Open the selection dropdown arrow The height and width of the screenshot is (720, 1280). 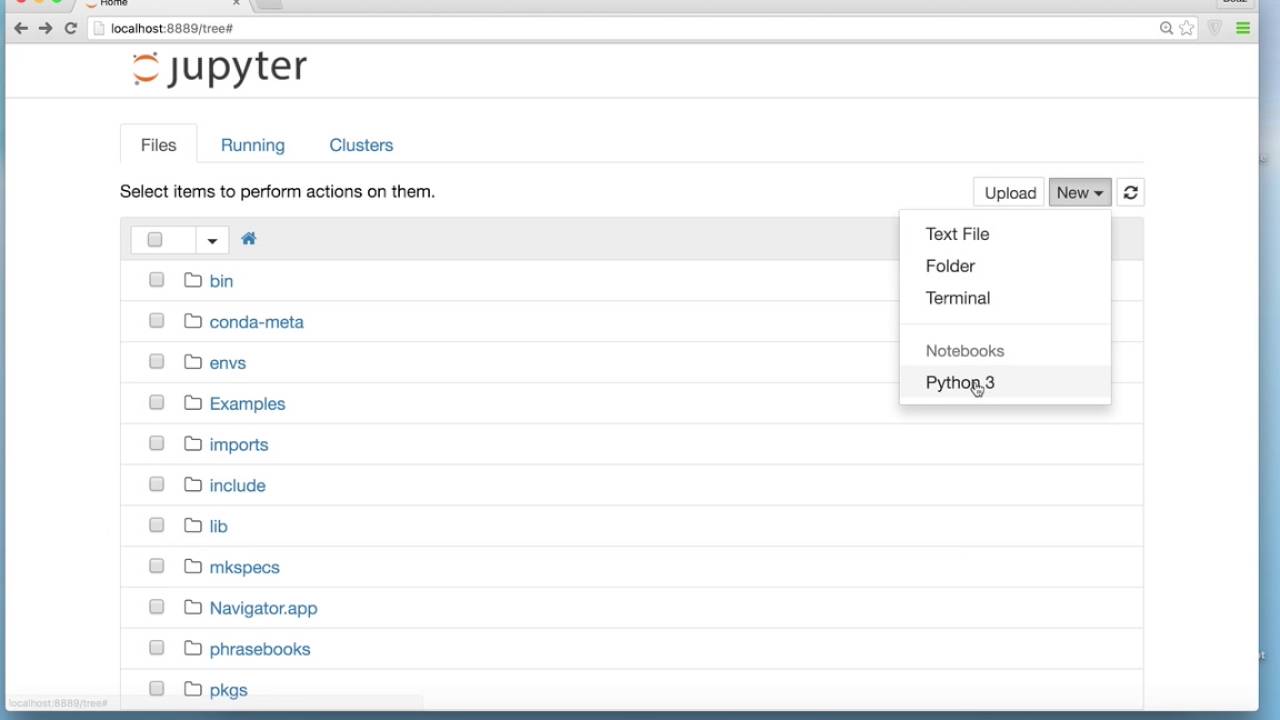point(212,240)
